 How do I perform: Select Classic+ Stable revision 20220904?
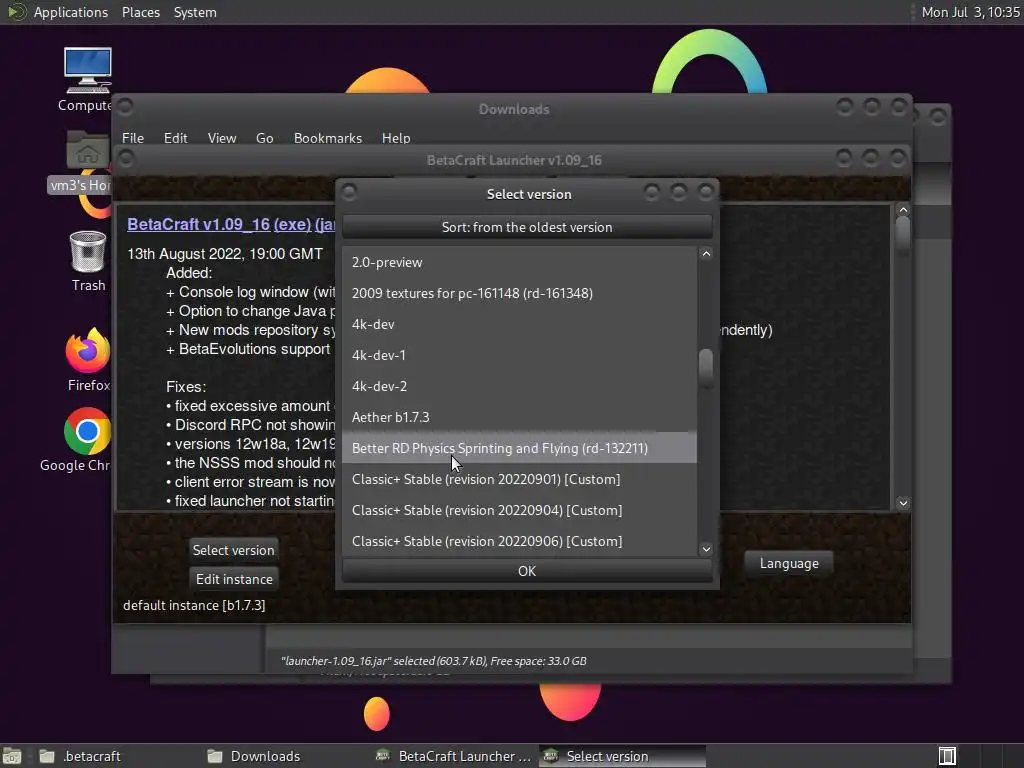click(x=519, y=510)
